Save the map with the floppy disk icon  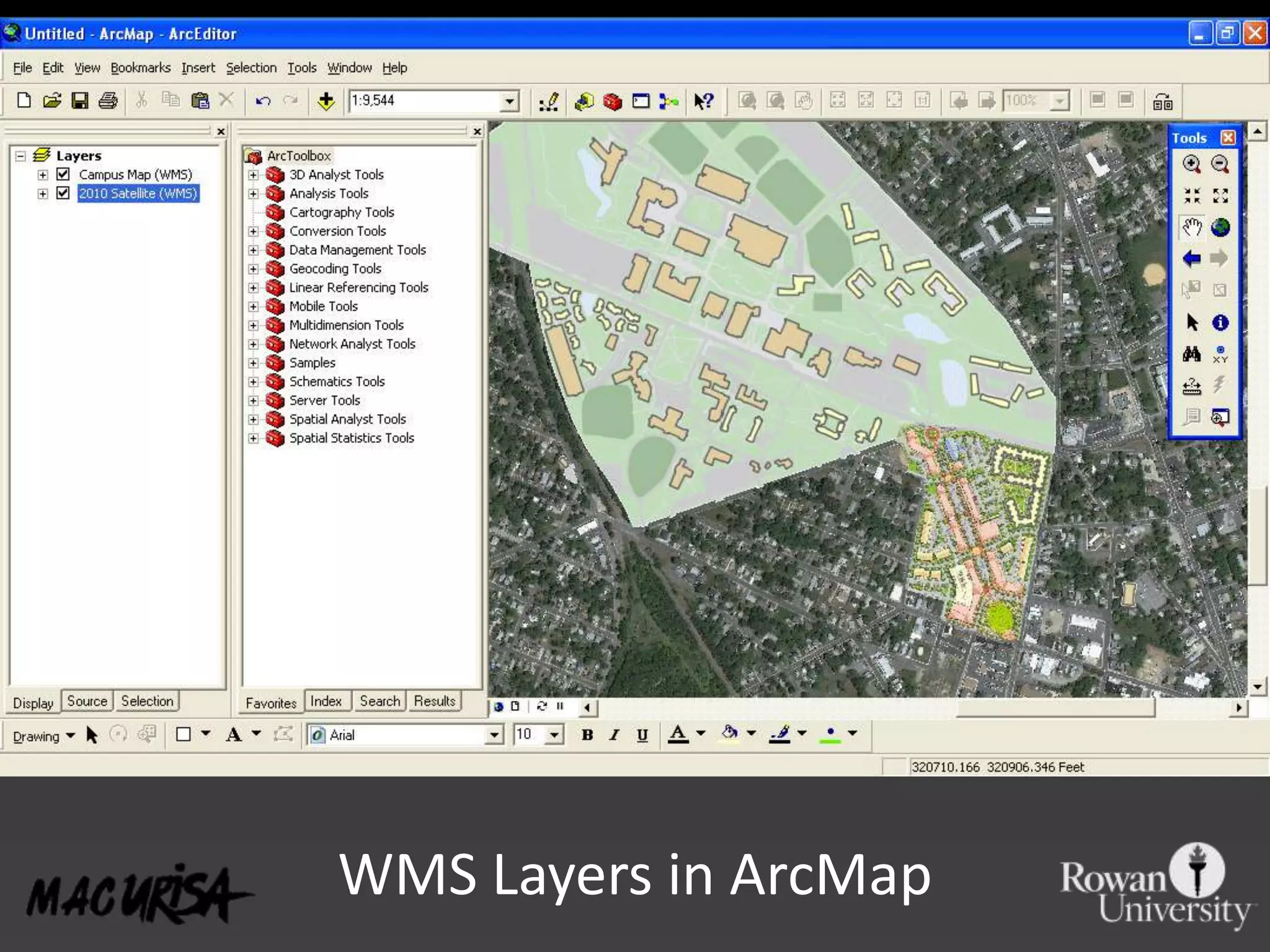tap(80, 100)
